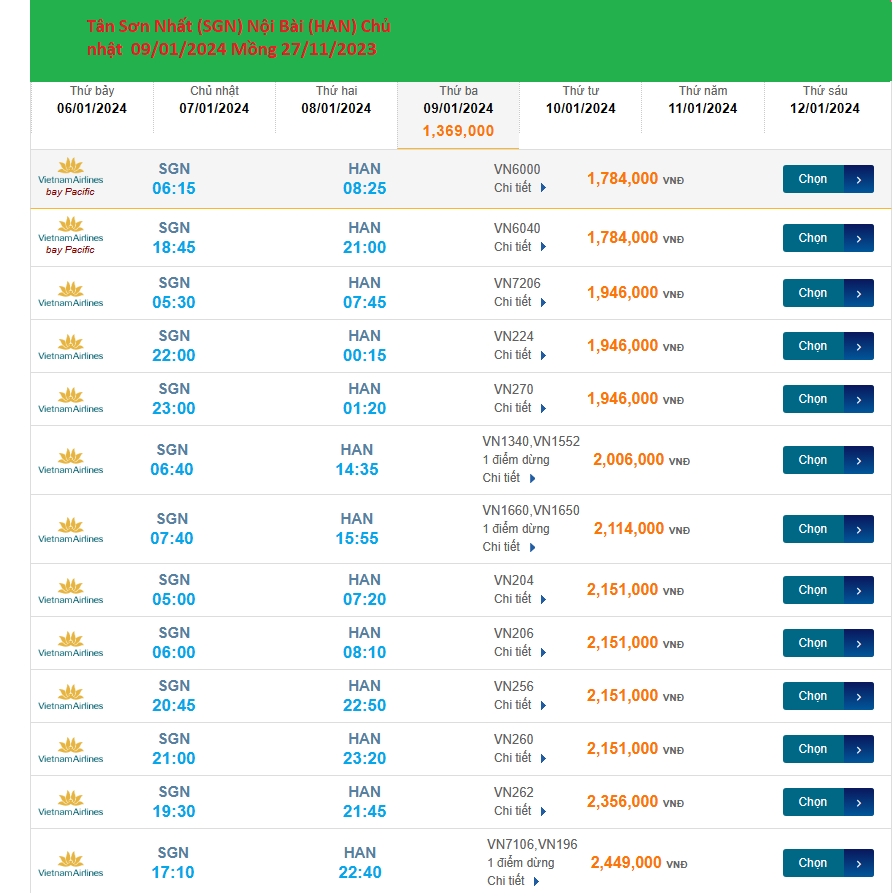Go to the Thứ sáu 12/01/2024 date tab
The height and width of the screenshot is (893, 896).
pos(825,100)
